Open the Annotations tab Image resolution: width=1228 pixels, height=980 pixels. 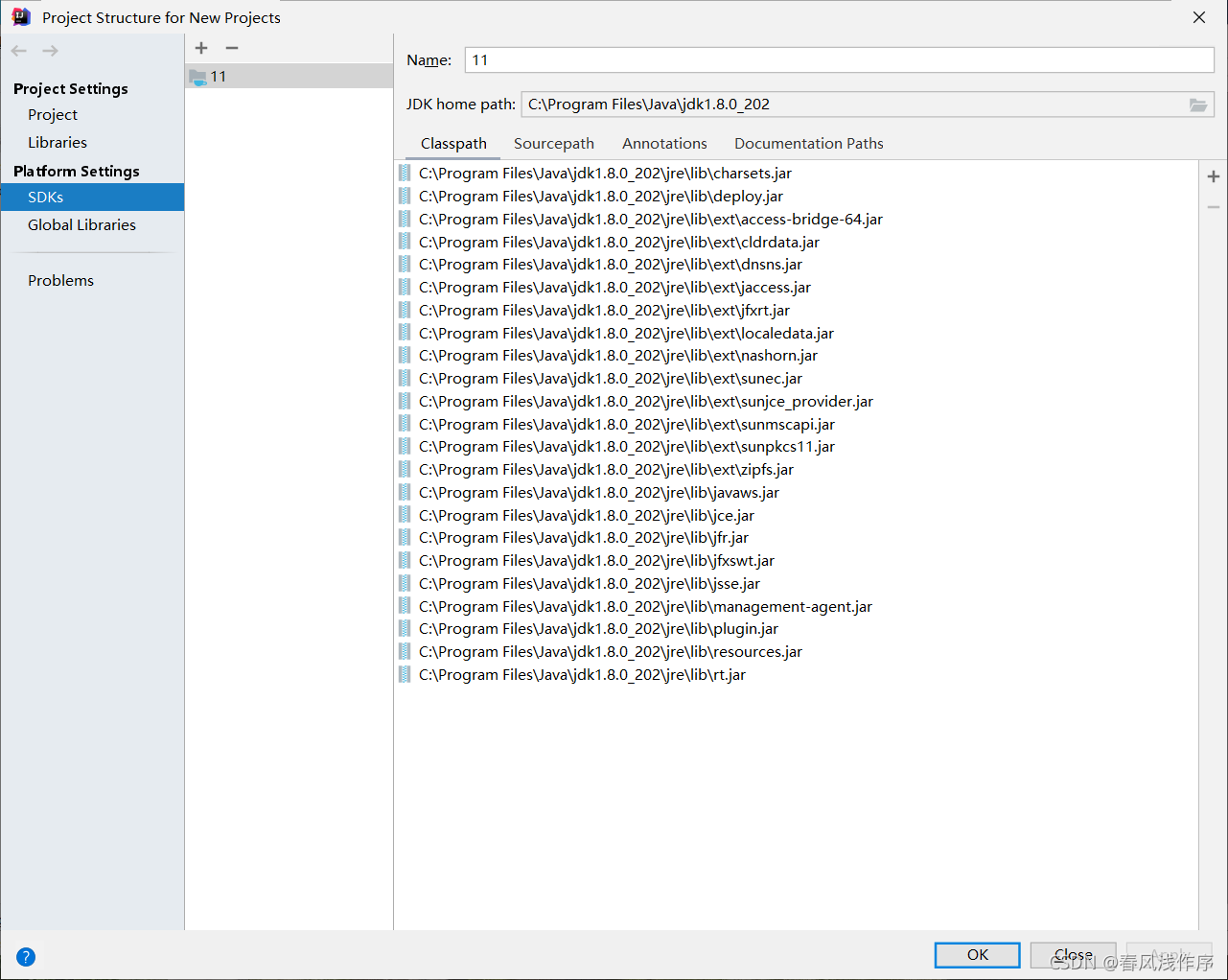664,144
